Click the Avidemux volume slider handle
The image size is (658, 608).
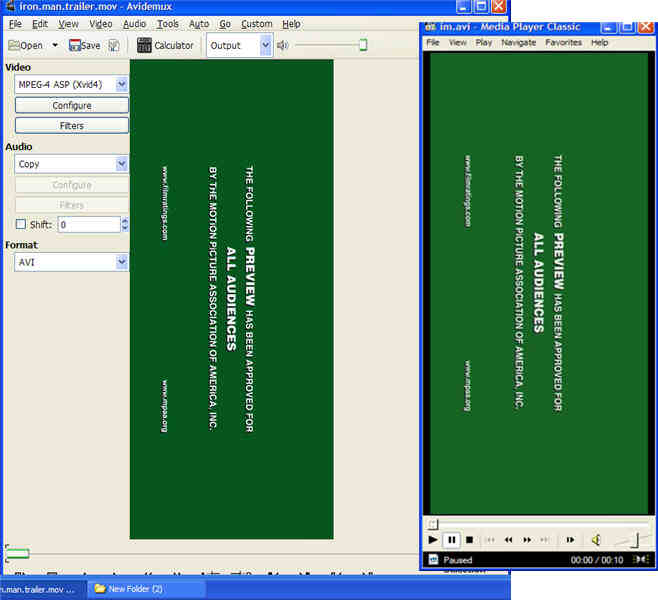[x=363, y=45]
